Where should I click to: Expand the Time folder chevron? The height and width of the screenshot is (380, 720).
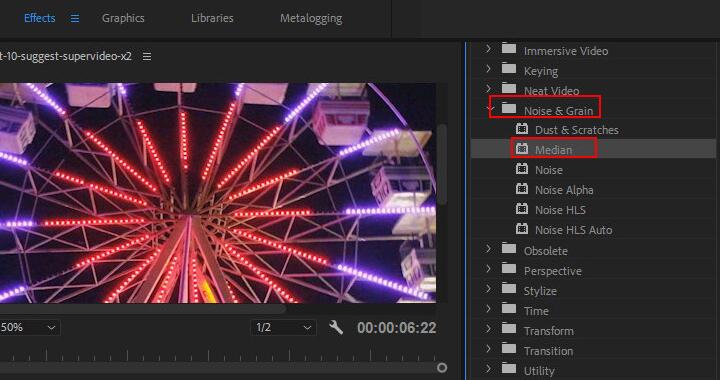point(488,309)
